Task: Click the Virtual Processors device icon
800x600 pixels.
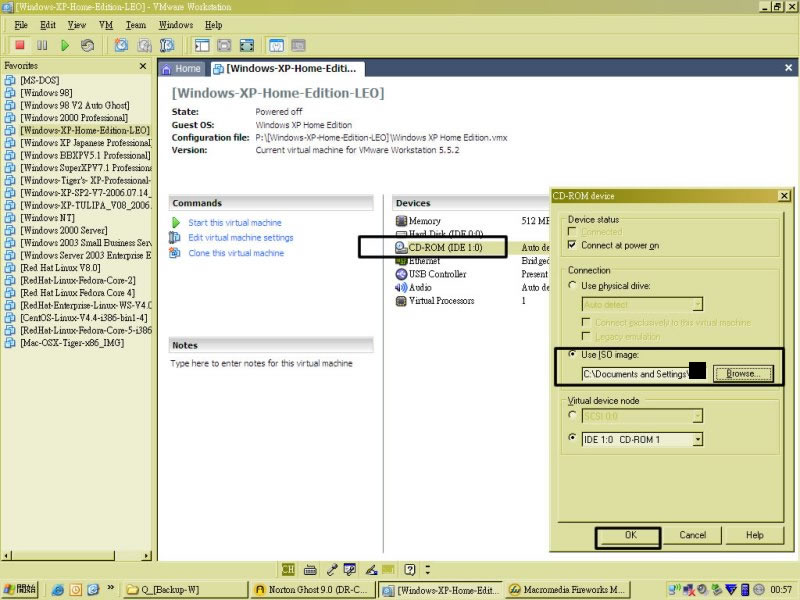Action: tap(401, 301)
